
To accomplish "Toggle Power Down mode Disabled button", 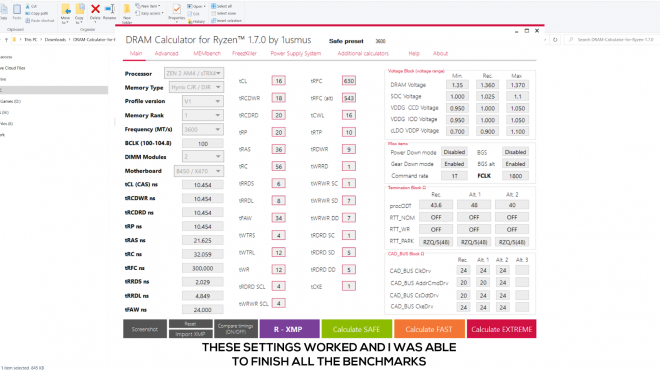I will tap(454, 152).
